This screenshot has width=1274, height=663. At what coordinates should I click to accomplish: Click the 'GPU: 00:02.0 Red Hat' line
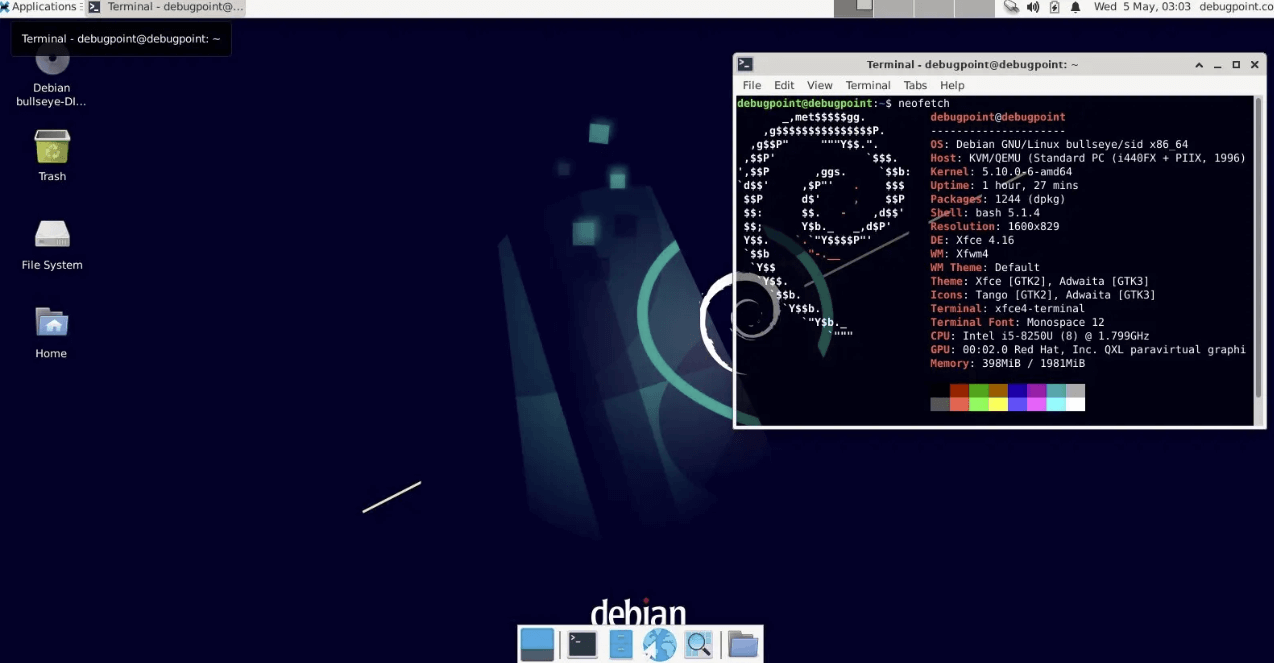pyautogui.click(x=1088, y=349)
